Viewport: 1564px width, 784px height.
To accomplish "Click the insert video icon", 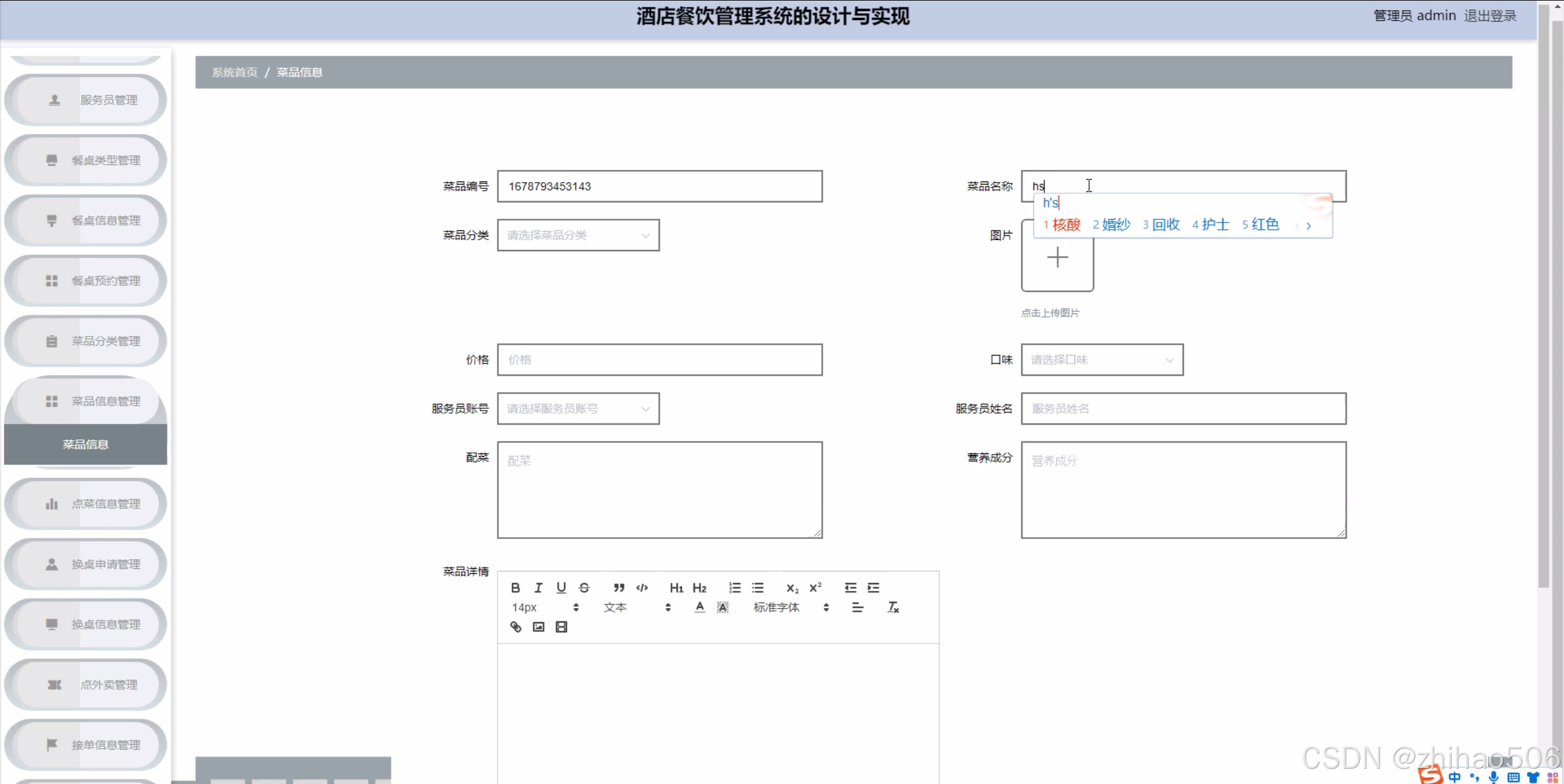I will (x=561, y=626).
